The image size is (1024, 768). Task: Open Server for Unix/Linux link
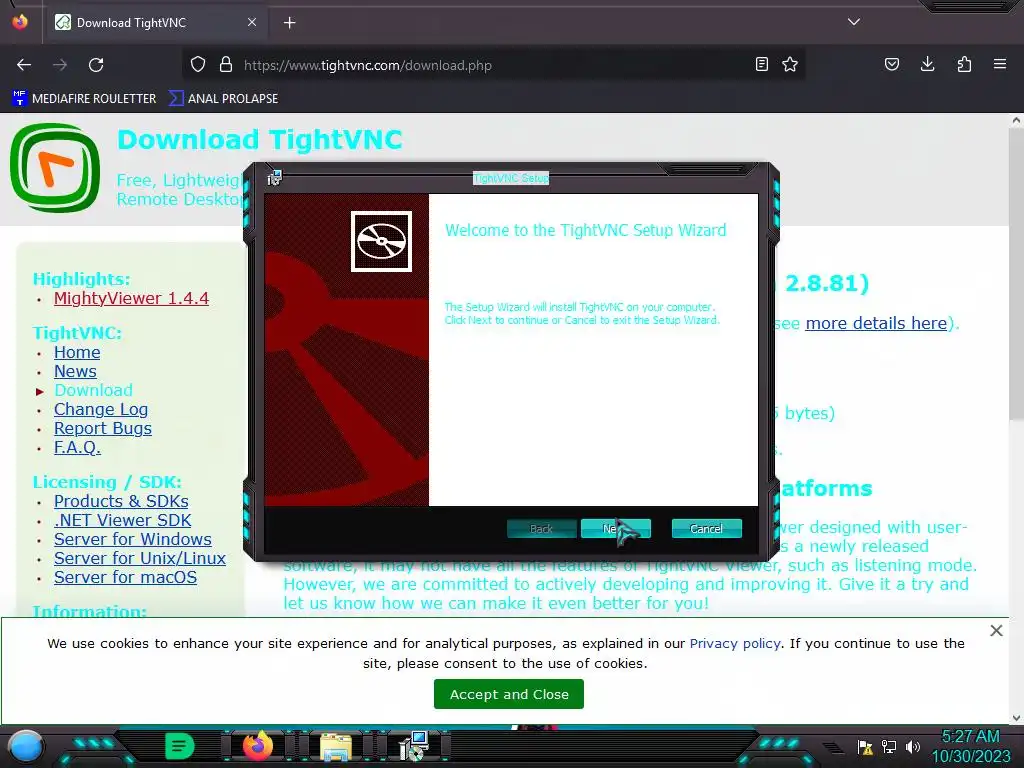click(140, 558)
